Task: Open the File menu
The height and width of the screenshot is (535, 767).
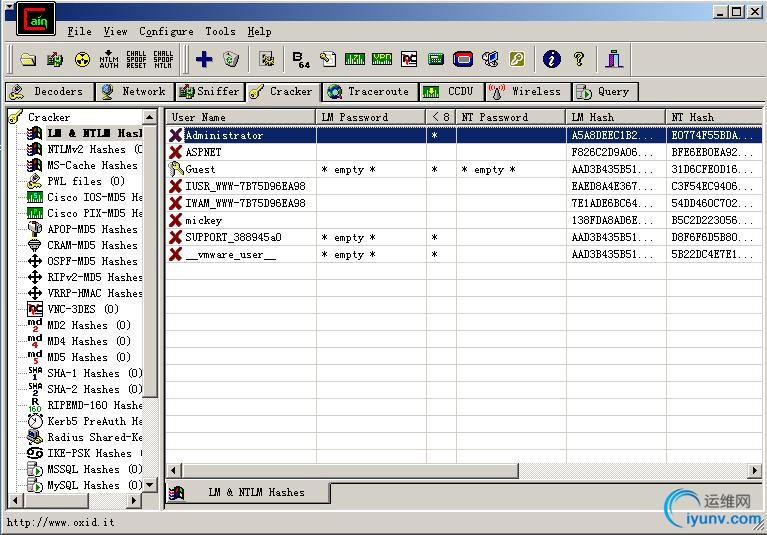Action: click(x=79, y=31)
